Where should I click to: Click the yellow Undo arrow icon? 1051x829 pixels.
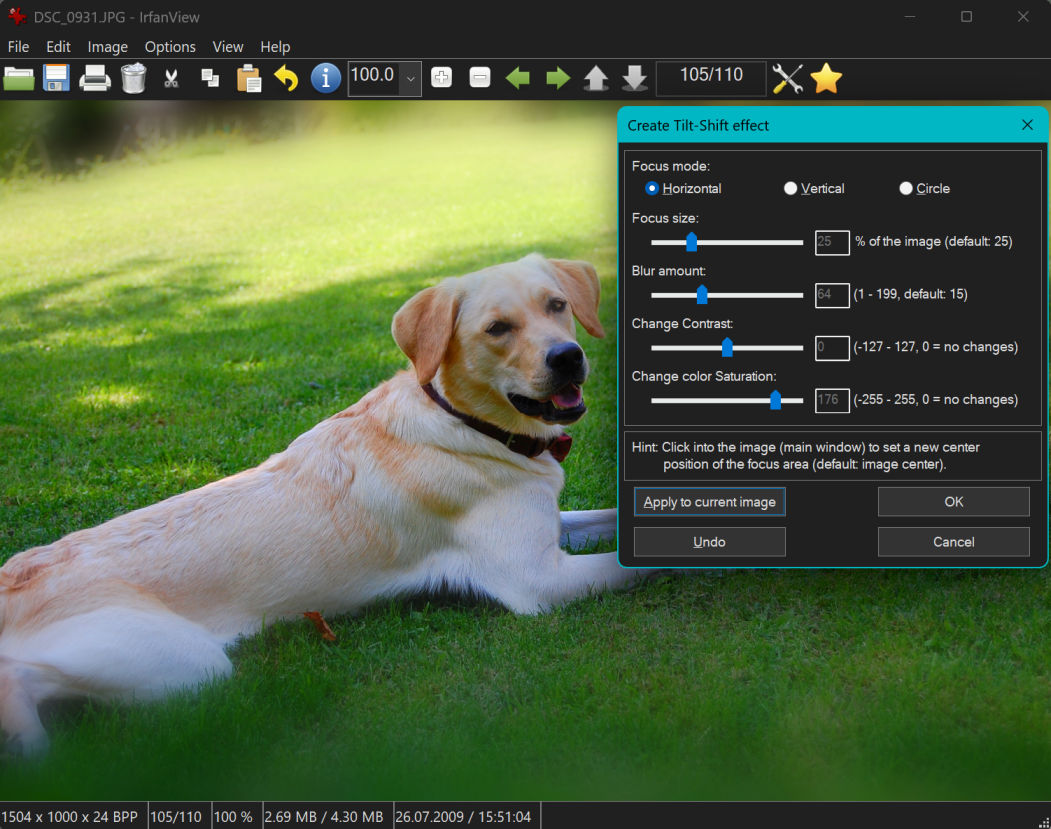[x=286, y=78]
